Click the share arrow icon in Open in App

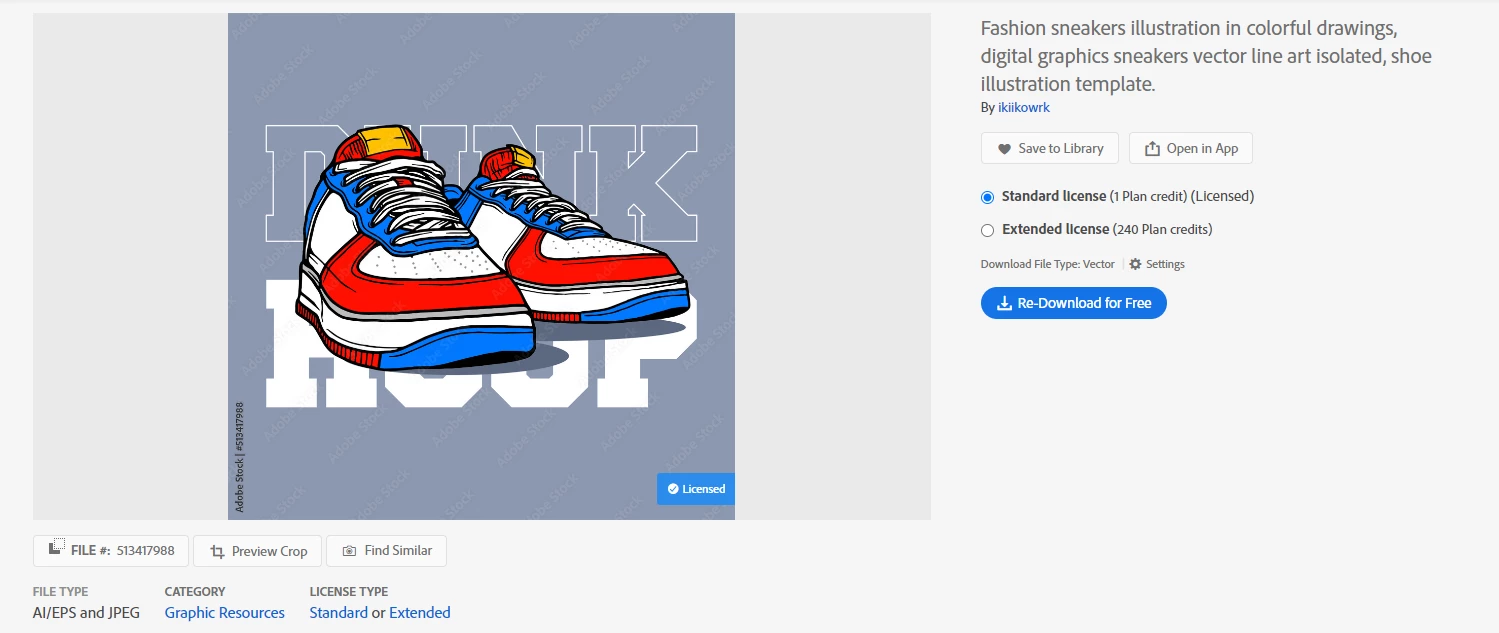pyautogui.click(x=1152, y=148)
